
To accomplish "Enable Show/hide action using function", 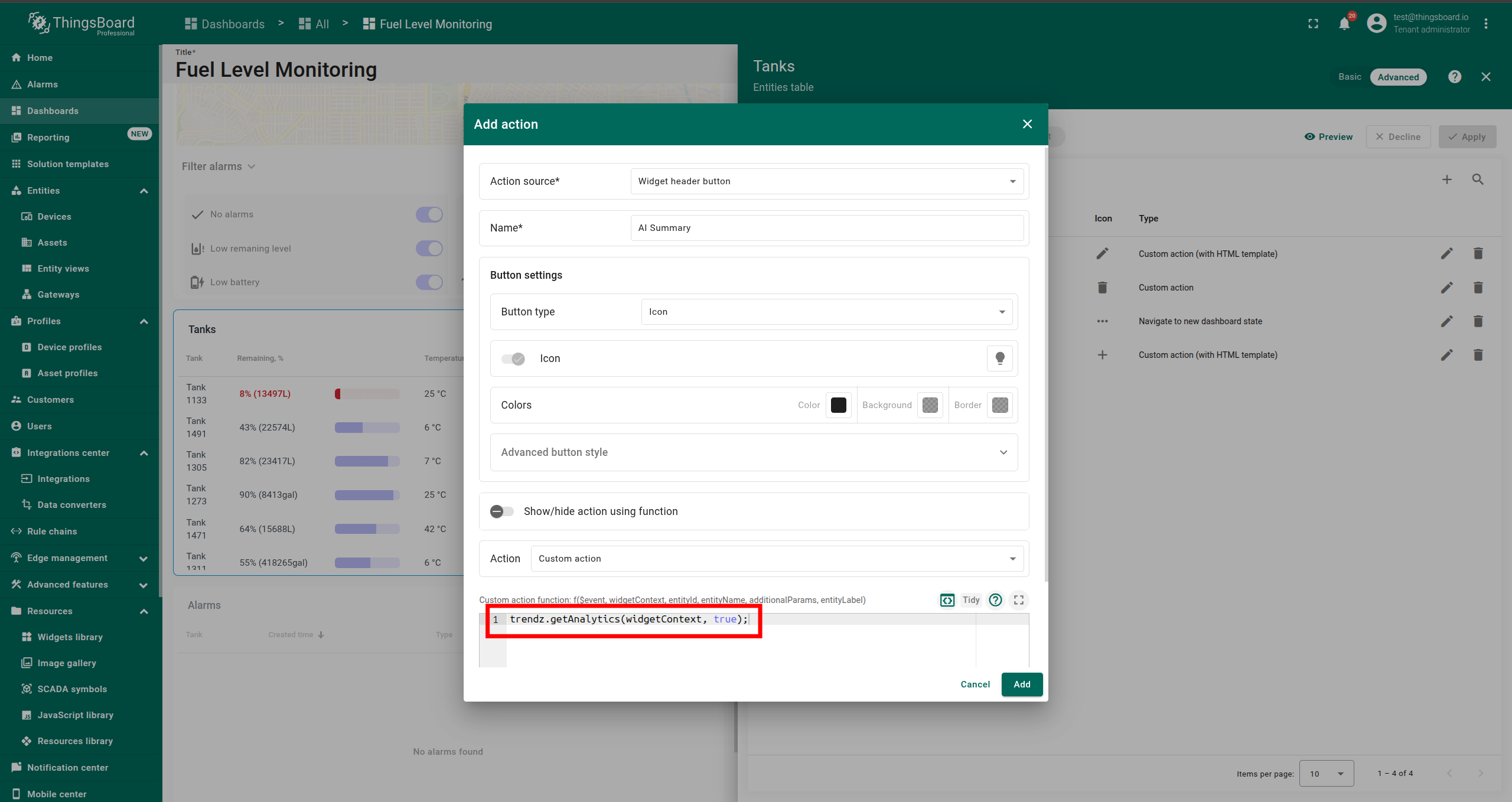I will [x=501, y=511].
